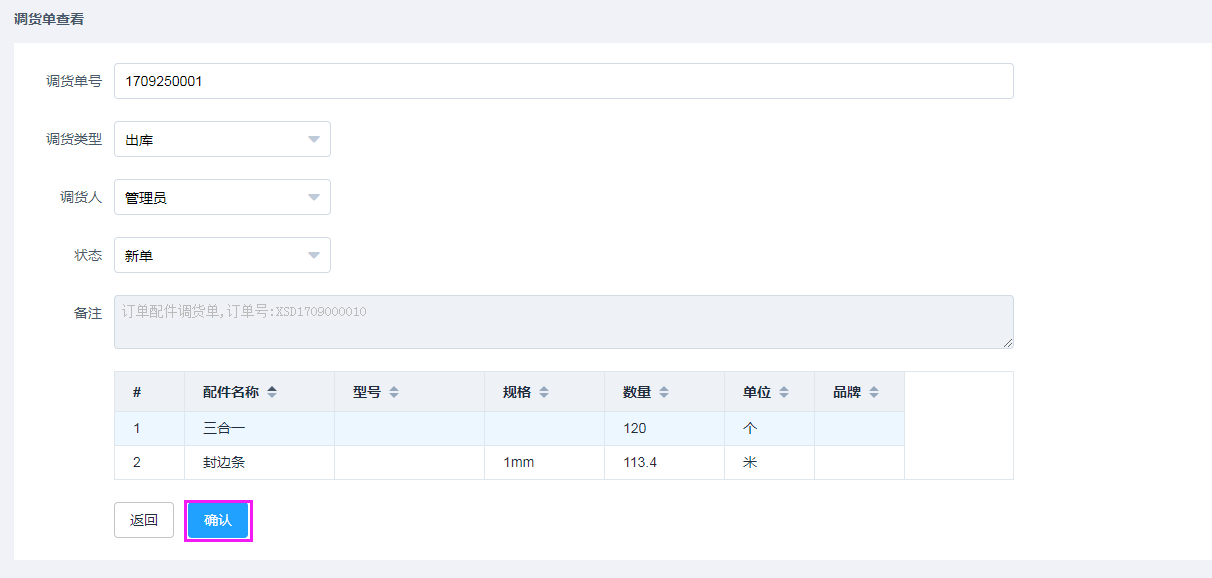Expand the 调货人 dropdown showing 管理员
1212x578 pixels.
(222, 197)
